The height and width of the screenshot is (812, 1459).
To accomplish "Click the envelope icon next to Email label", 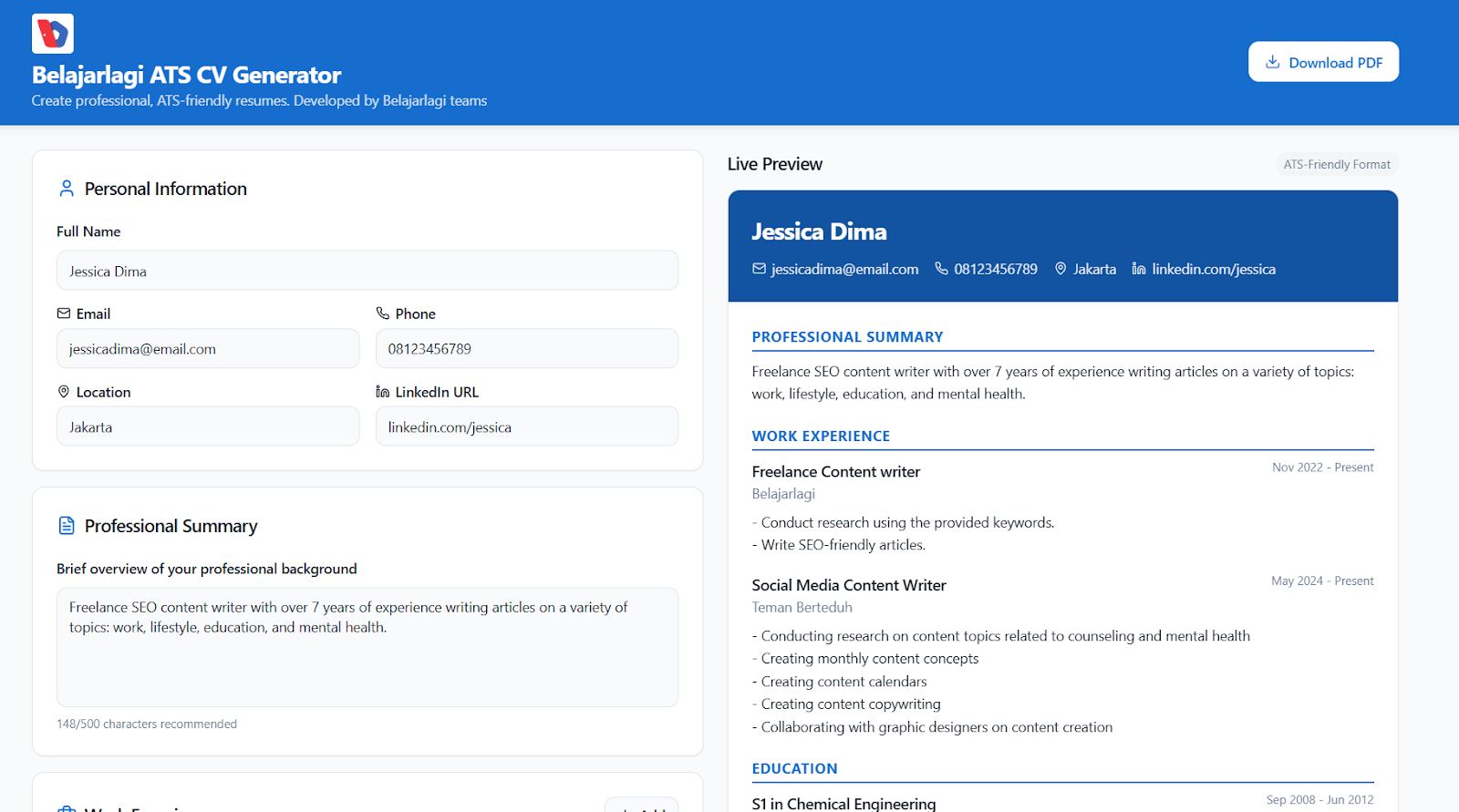I will tap(64, 313).
